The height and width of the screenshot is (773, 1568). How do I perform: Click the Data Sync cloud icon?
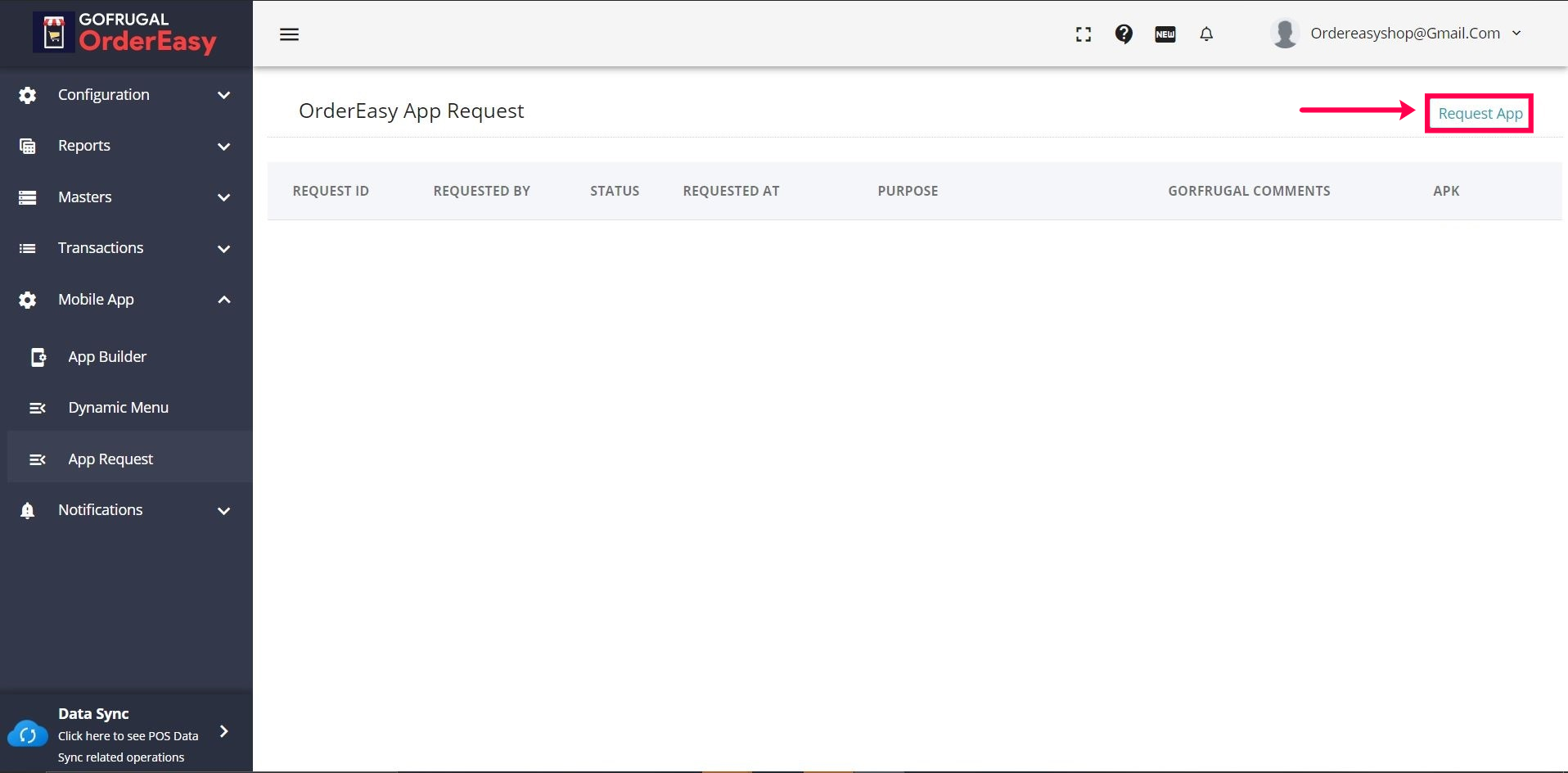[28, 735]
